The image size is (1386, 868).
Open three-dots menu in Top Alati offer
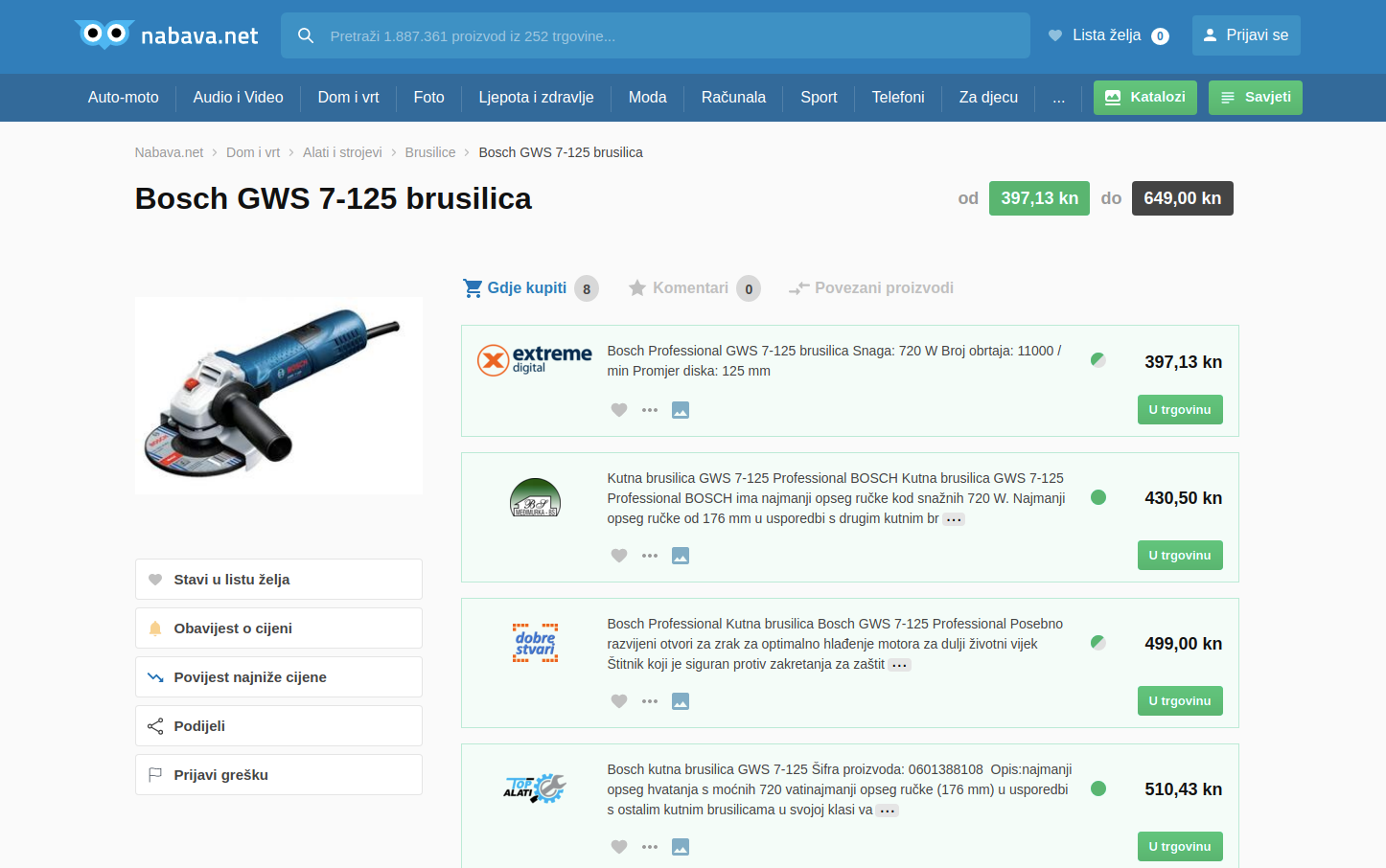(650, 847)
